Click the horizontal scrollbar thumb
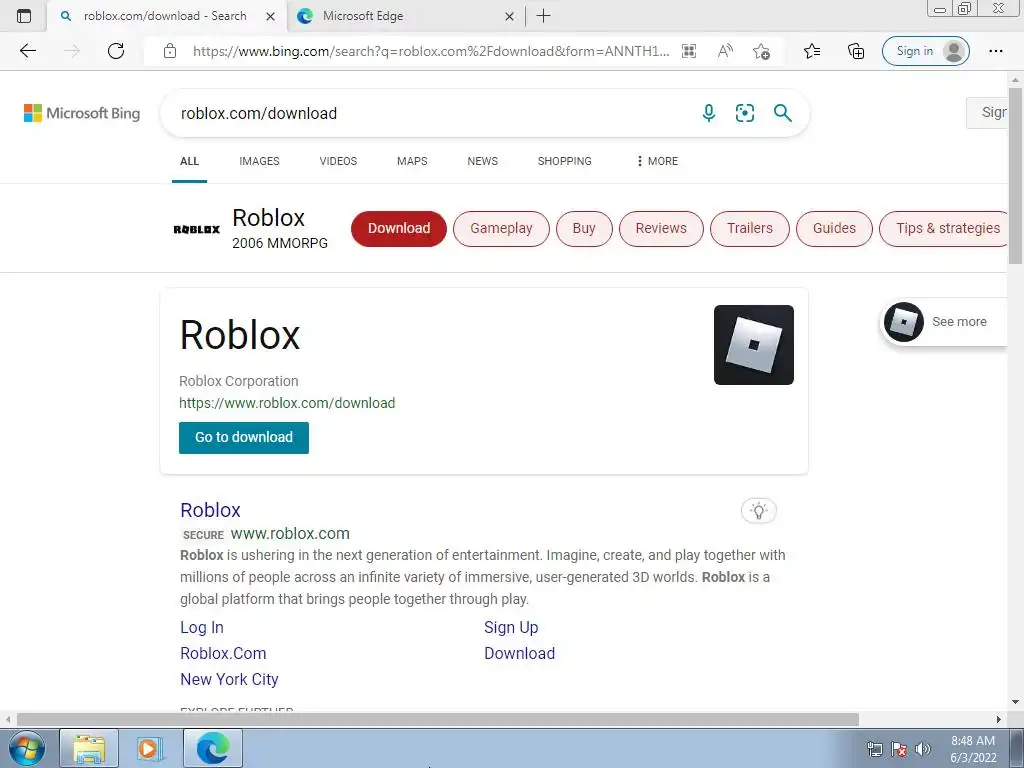 point(438,719)
